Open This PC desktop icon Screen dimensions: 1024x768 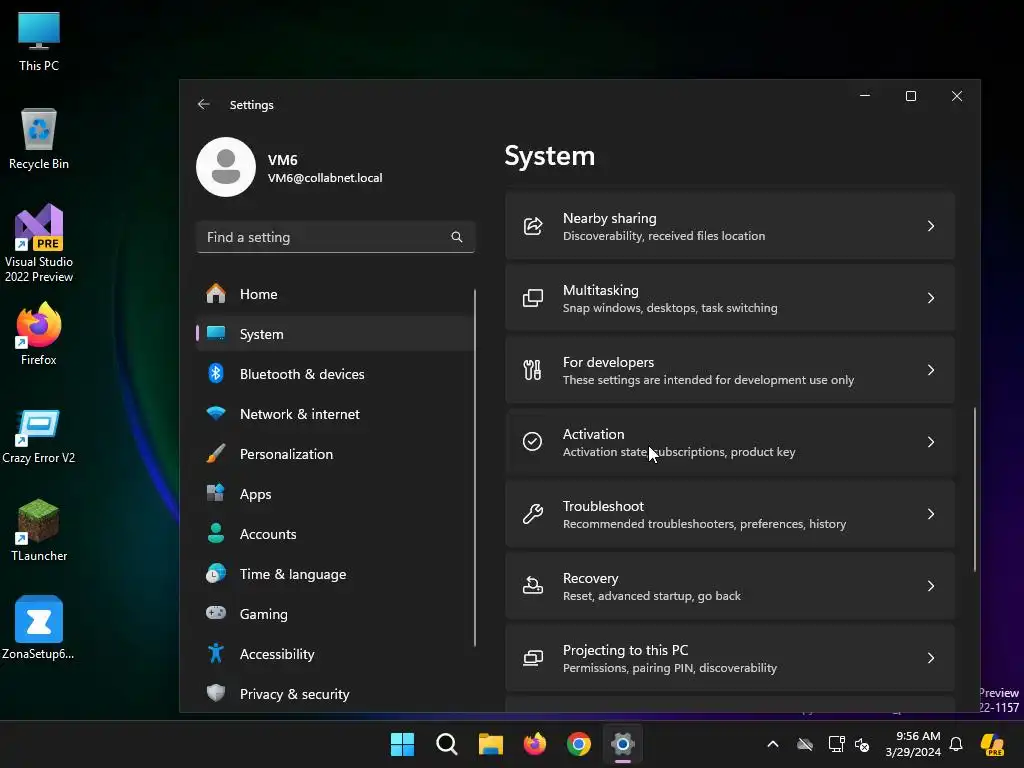tap(39, 41)
